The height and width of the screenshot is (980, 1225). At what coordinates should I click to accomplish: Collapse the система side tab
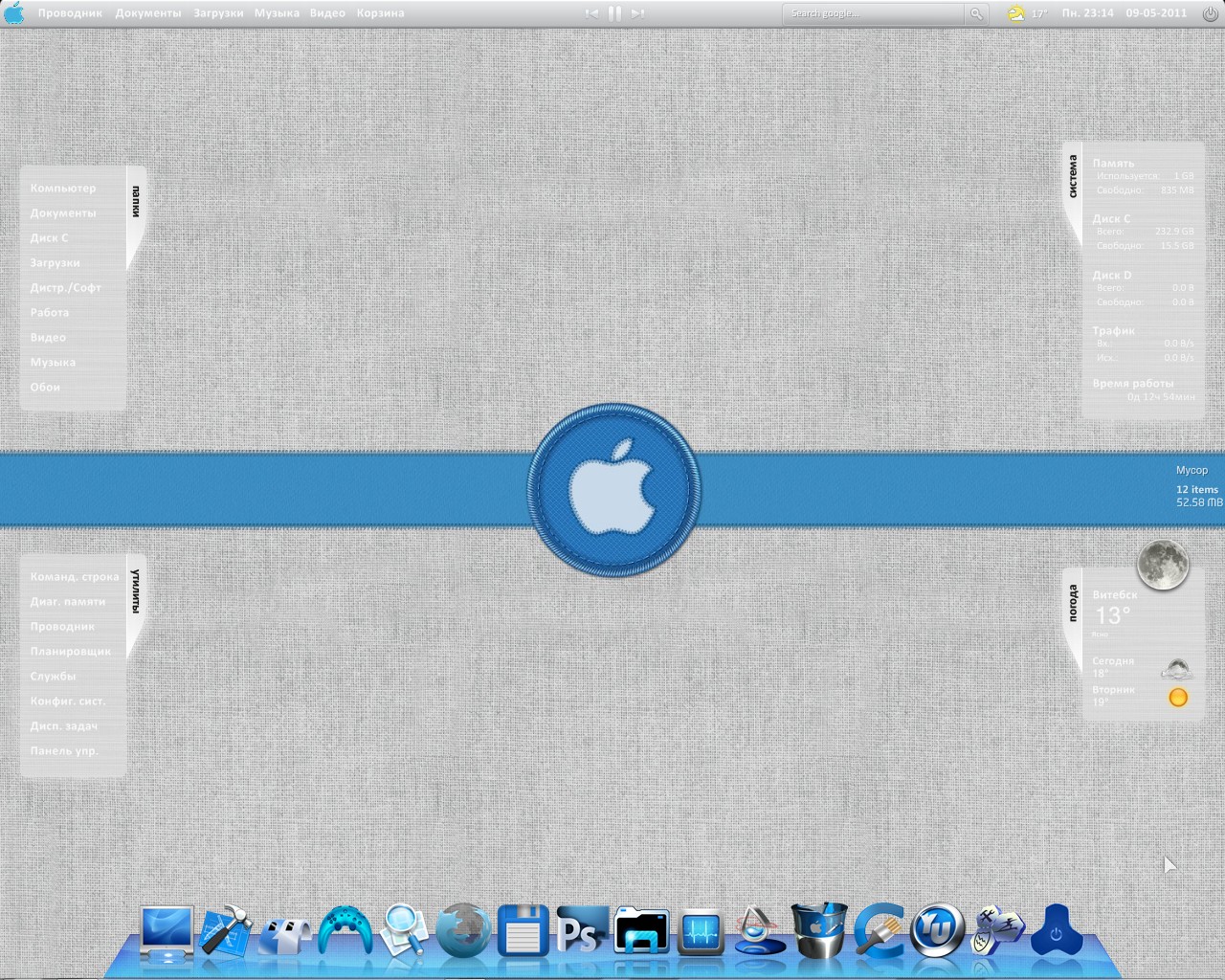tap(1073, 177)
